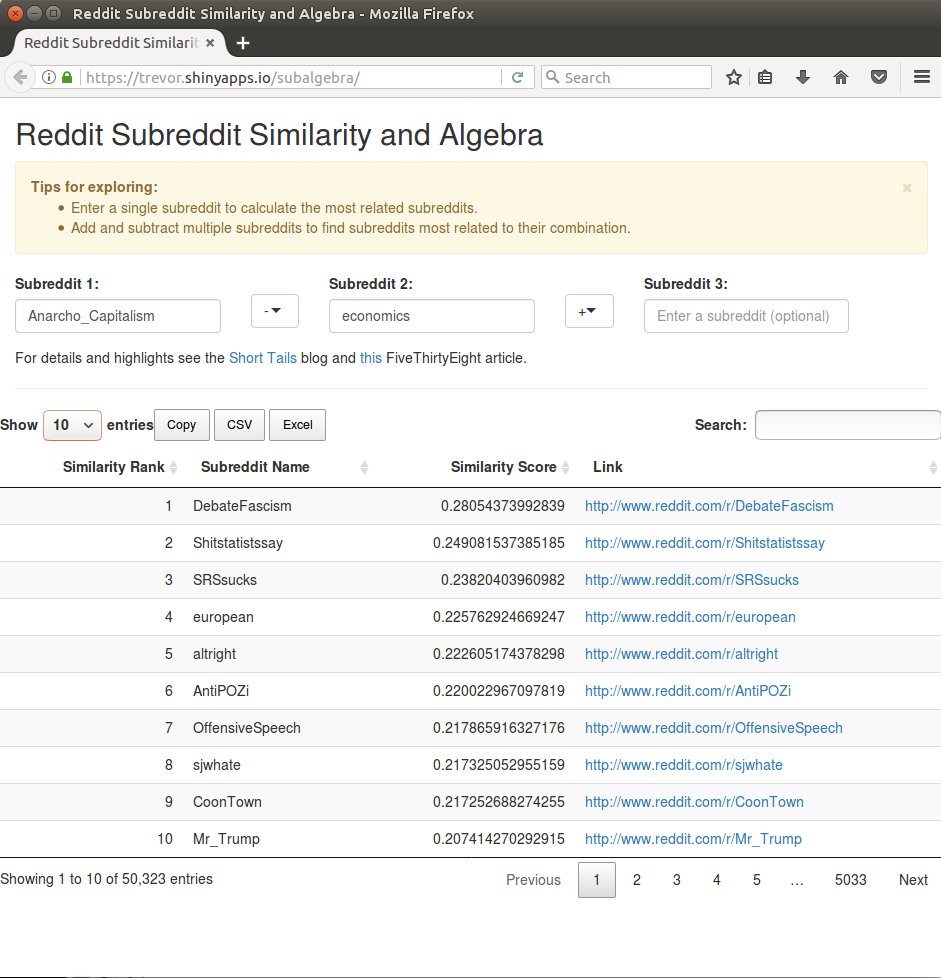Select the Mr_Trump subreddit name cell
This screenshot has width=941, height=978.
226,839
